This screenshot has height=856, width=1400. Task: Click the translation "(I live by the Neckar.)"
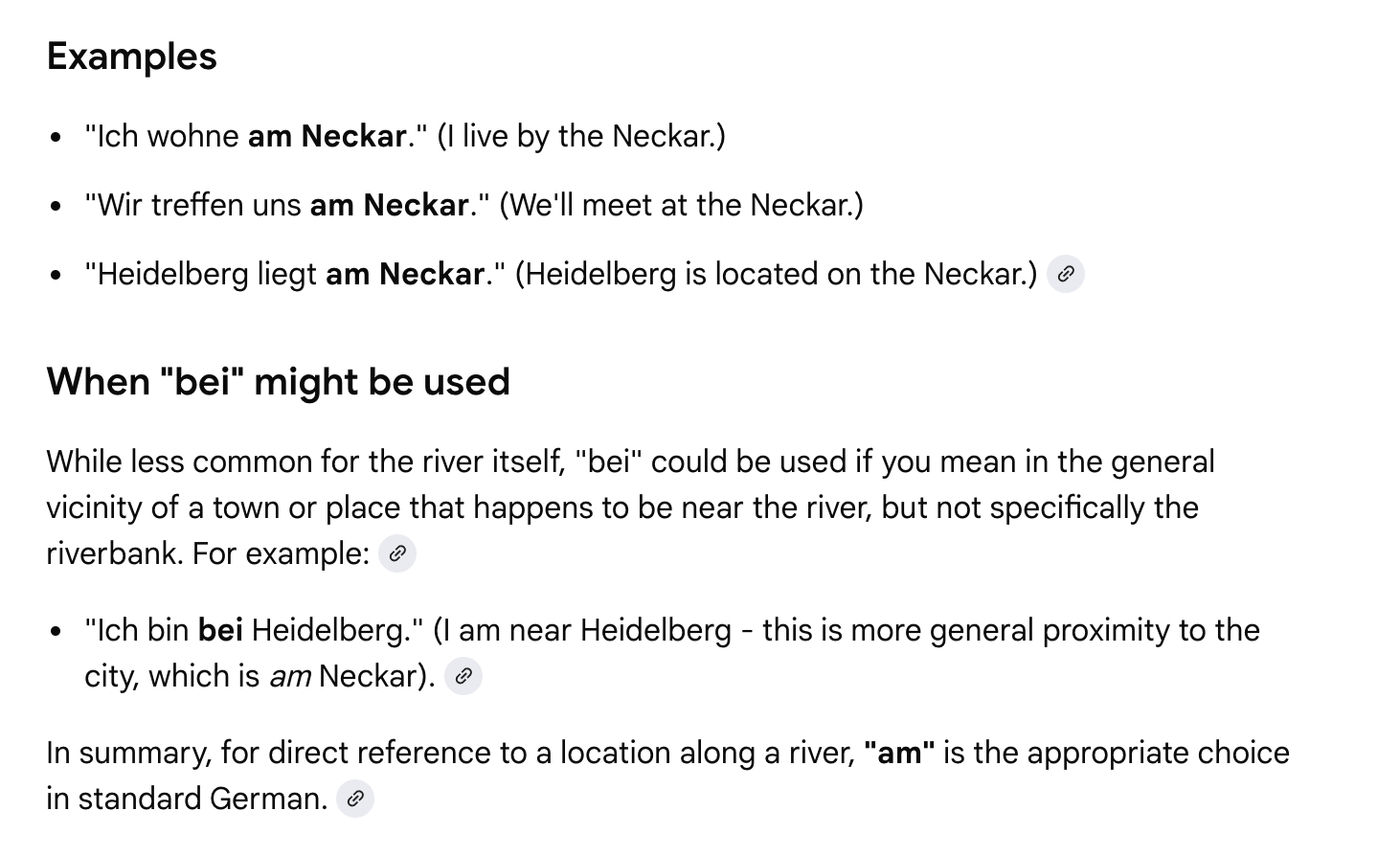[580, 136]
